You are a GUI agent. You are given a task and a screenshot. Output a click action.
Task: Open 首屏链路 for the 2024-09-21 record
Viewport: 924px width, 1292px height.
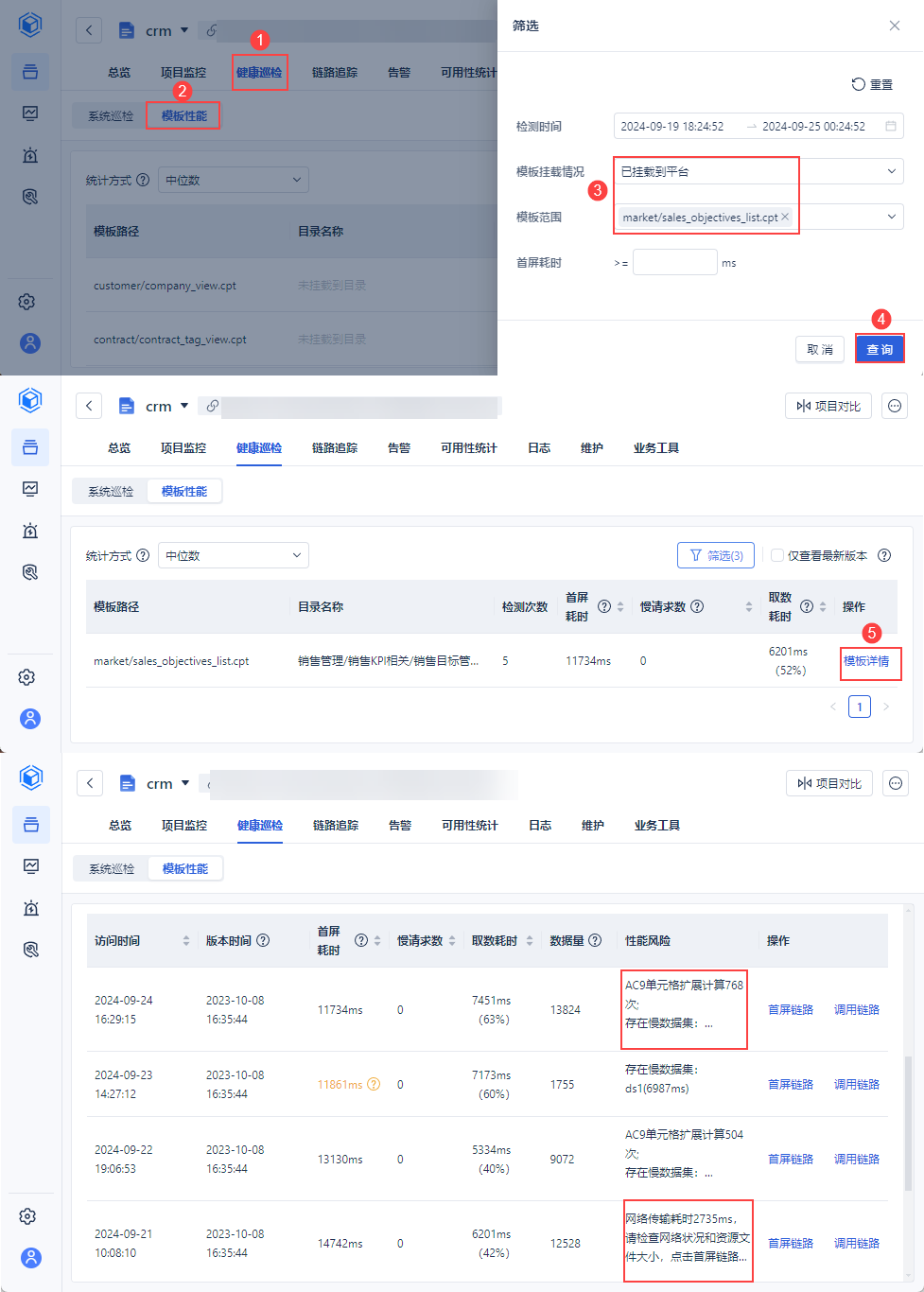click(791, 1243)
